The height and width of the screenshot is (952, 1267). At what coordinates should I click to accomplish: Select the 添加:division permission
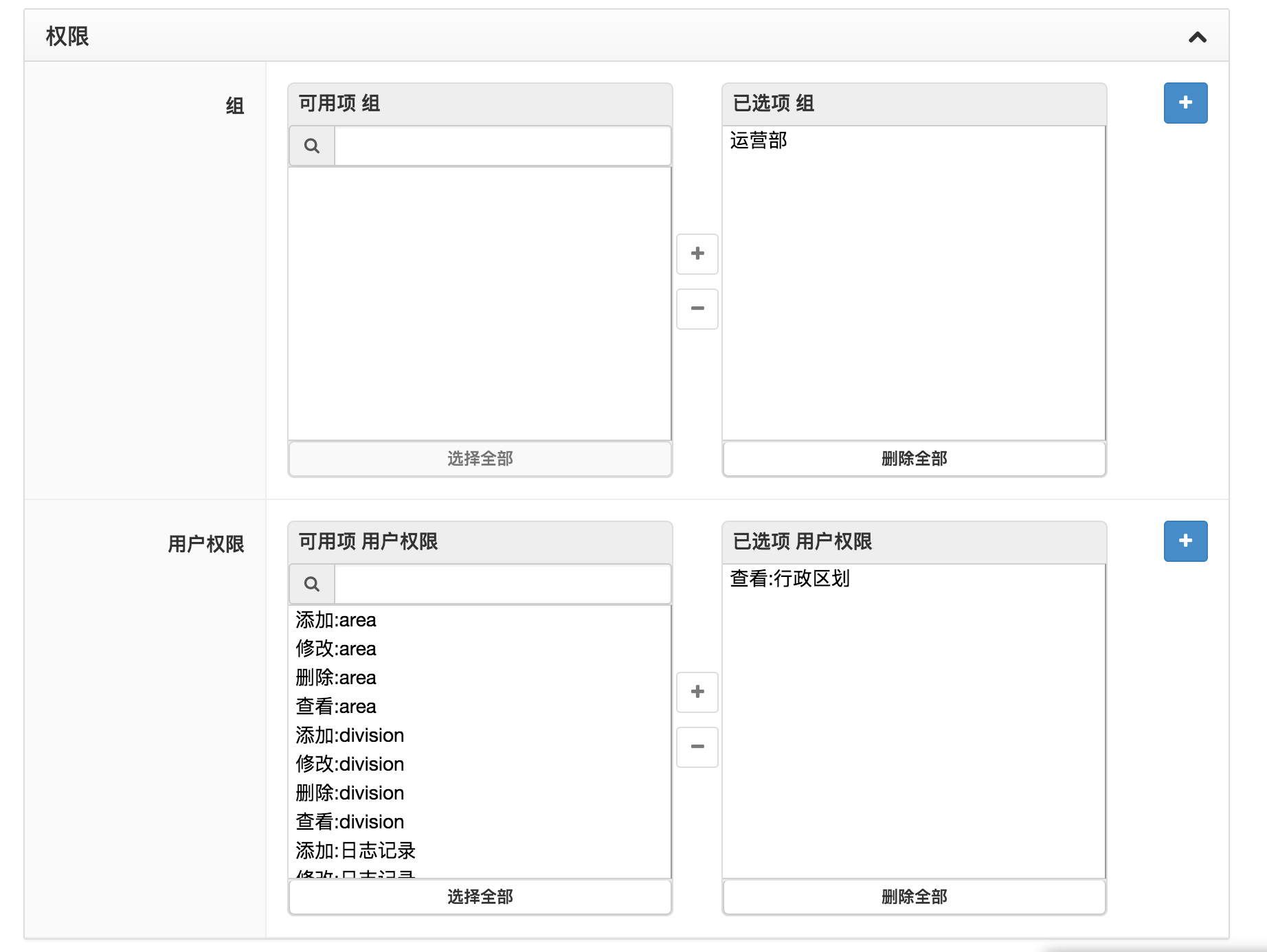[480, 736]
